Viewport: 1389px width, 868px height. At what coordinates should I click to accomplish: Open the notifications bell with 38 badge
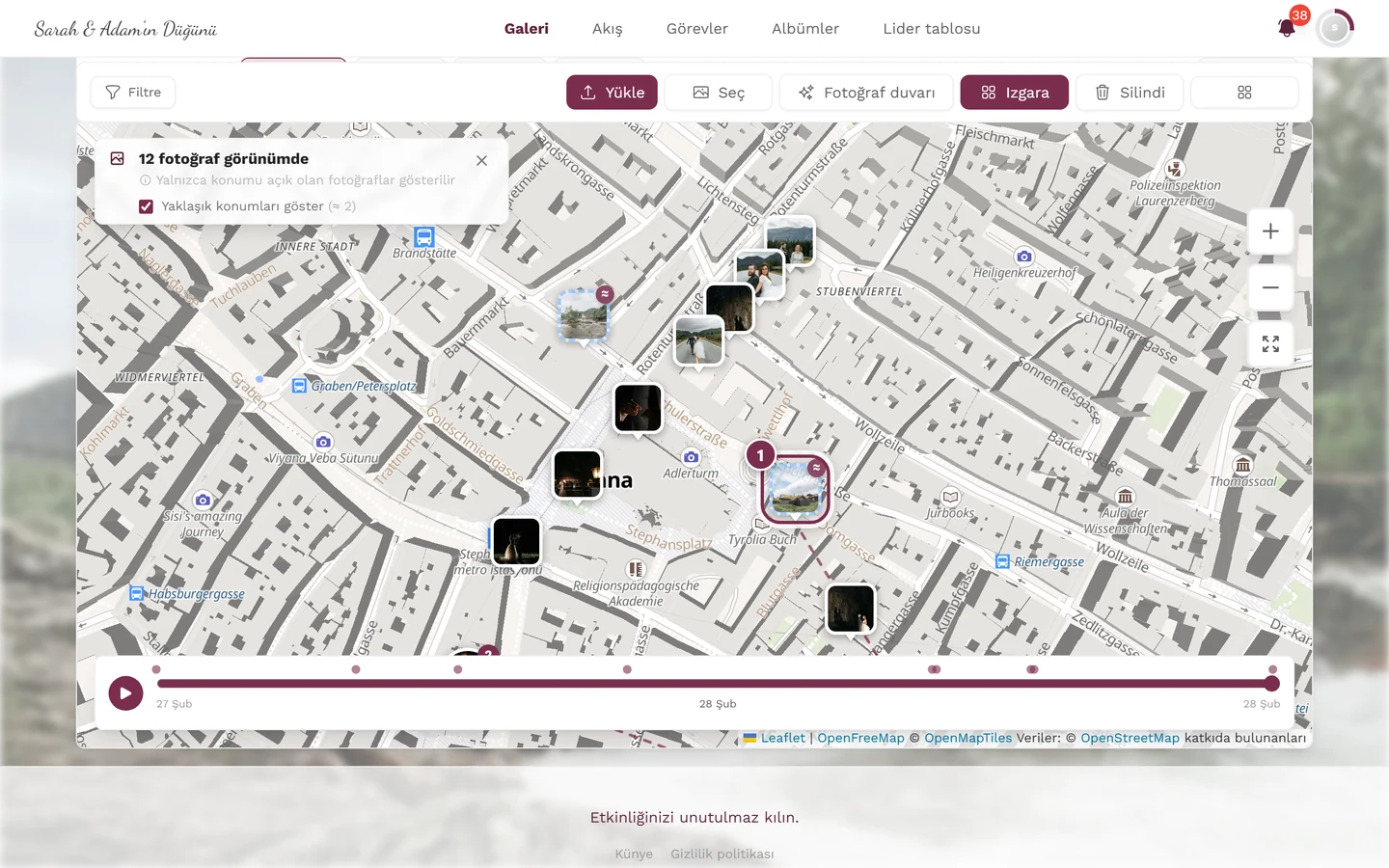click(x=1287, y=27)
